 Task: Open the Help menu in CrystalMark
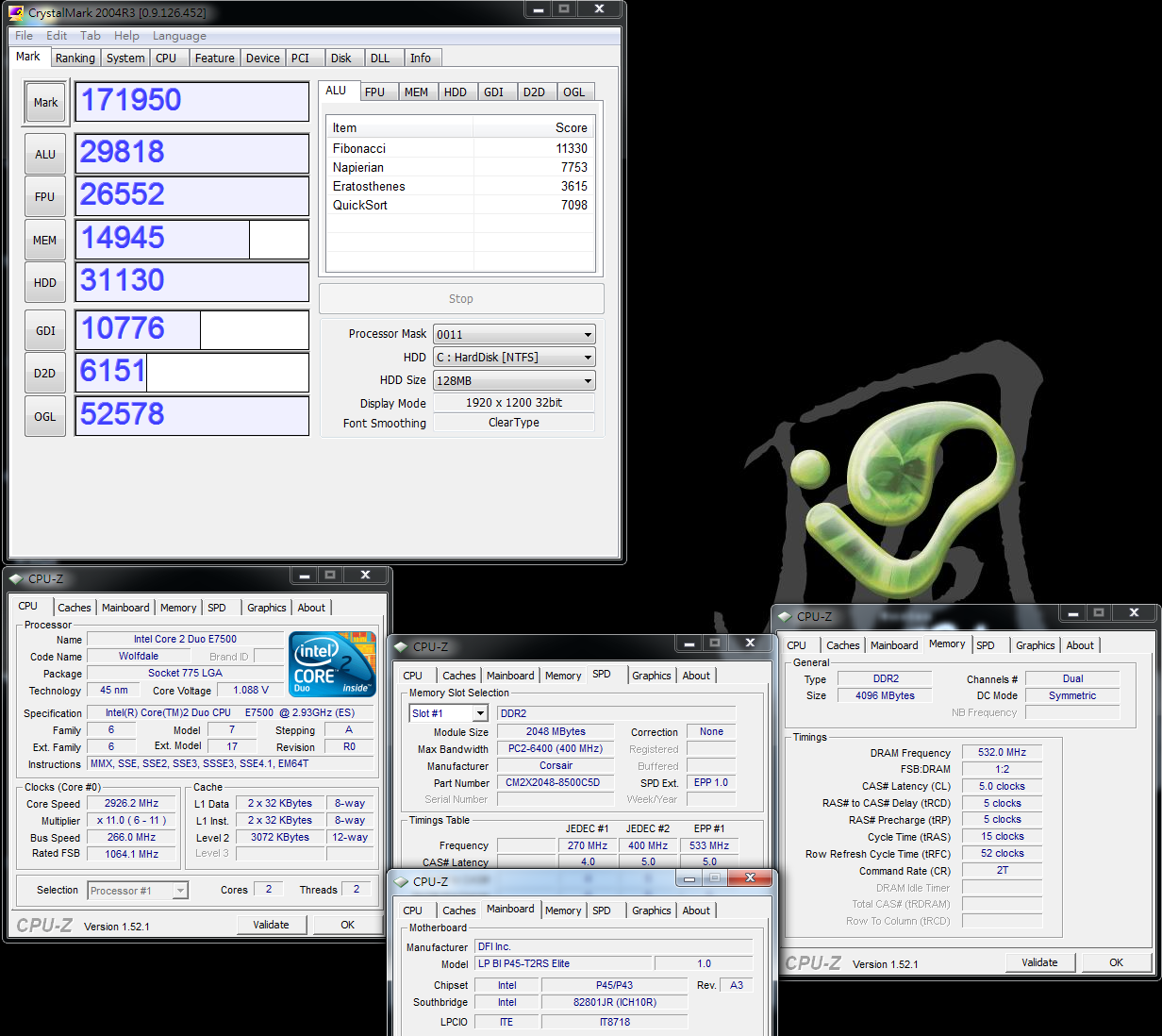pyautogui.click(x=126, y=36)
